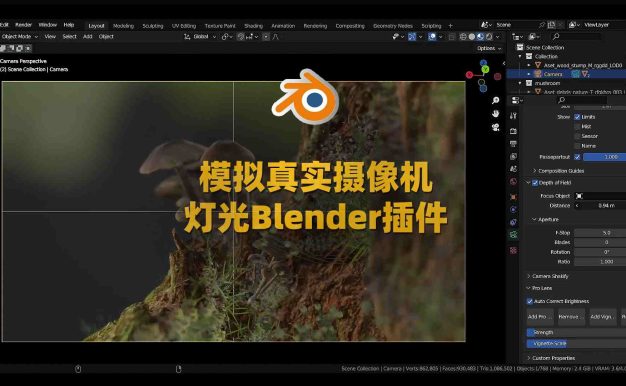626x386 pixels.
Task: Click the Add Pro Lens button
Action: 540,317
